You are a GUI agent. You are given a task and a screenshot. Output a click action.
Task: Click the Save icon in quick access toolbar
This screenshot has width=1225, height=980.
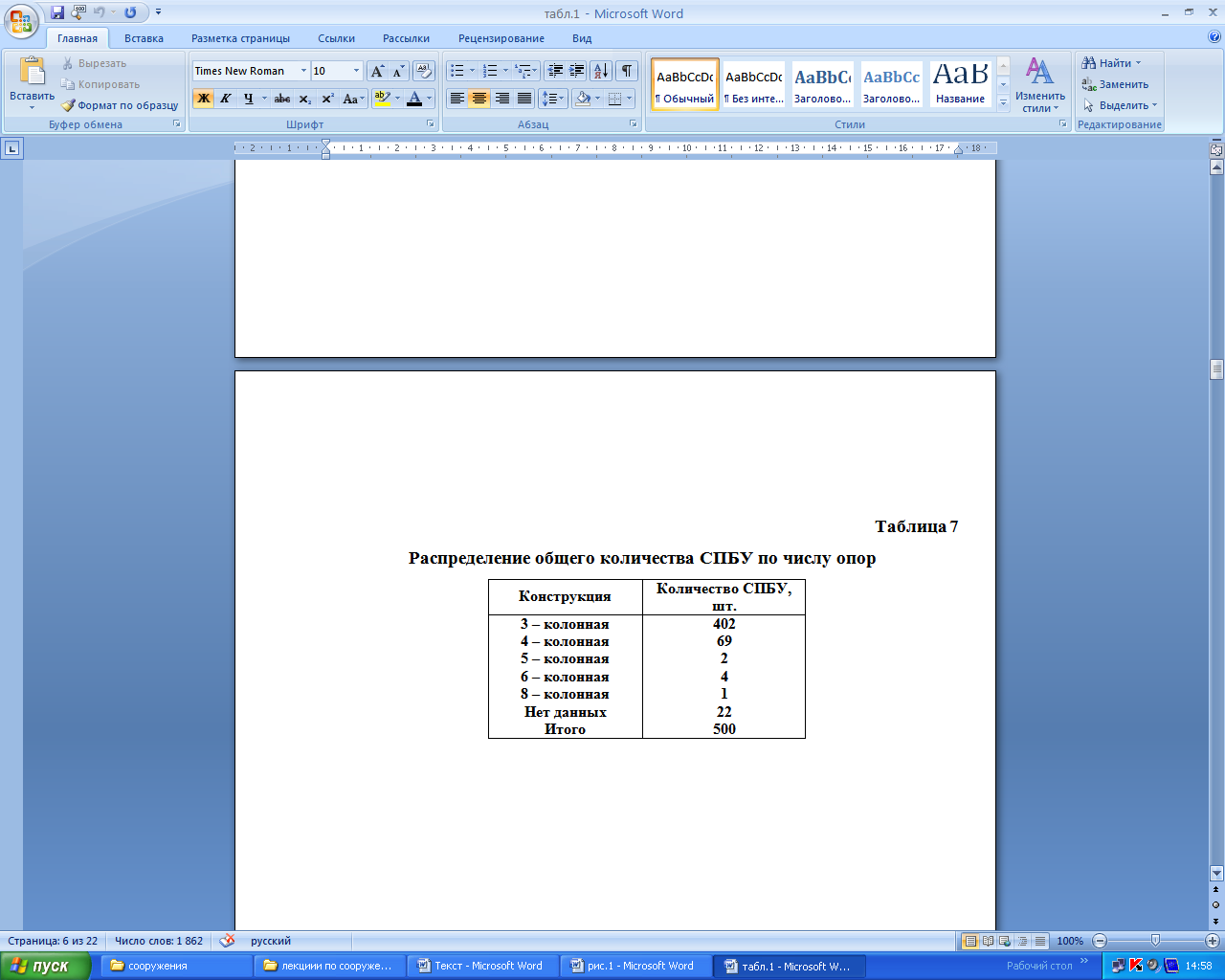(x=57, y=12)
